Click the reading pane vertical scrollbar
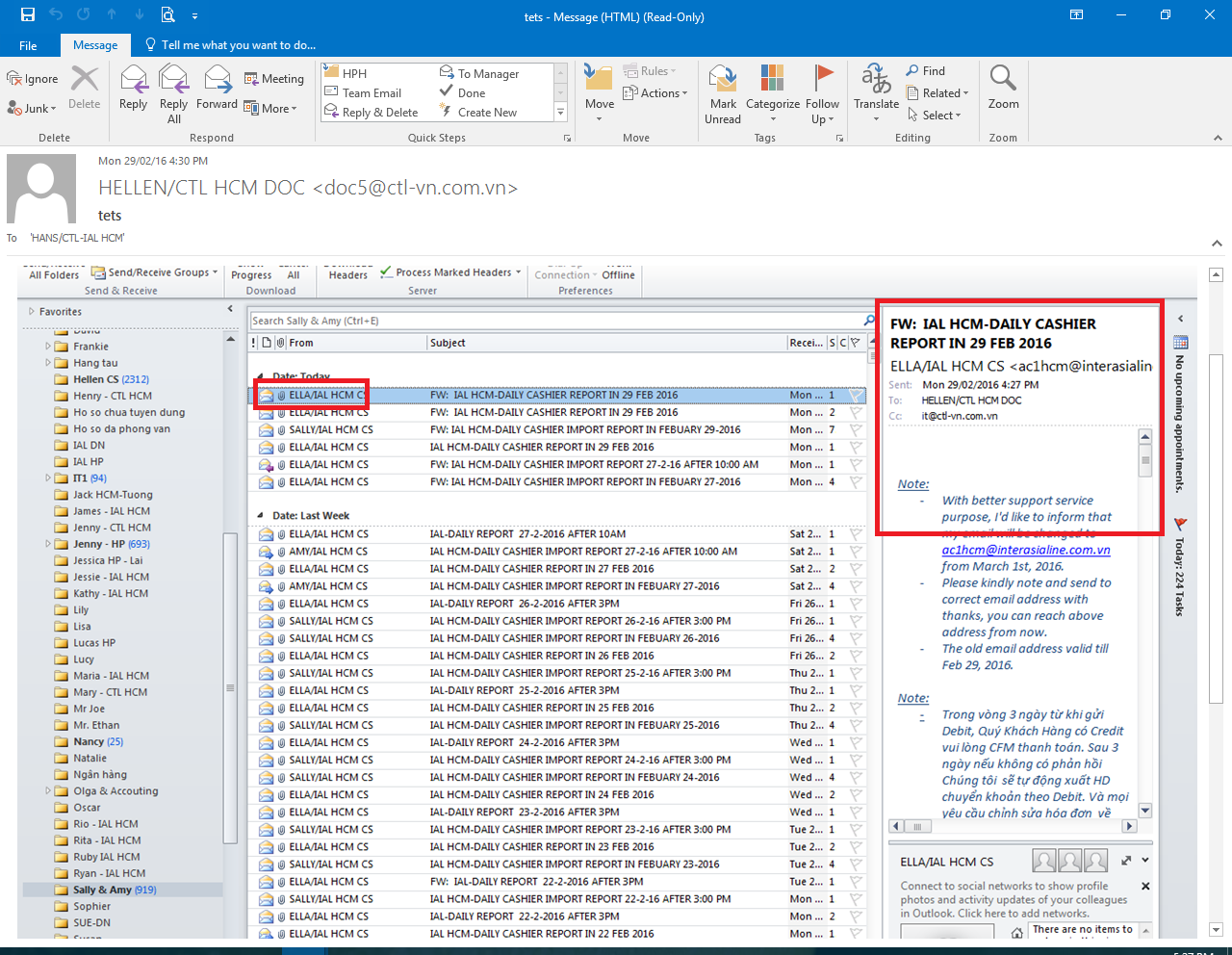The width and height of the screenshot is (1232, 955). pyautogui.click(x=1145, y=626)
